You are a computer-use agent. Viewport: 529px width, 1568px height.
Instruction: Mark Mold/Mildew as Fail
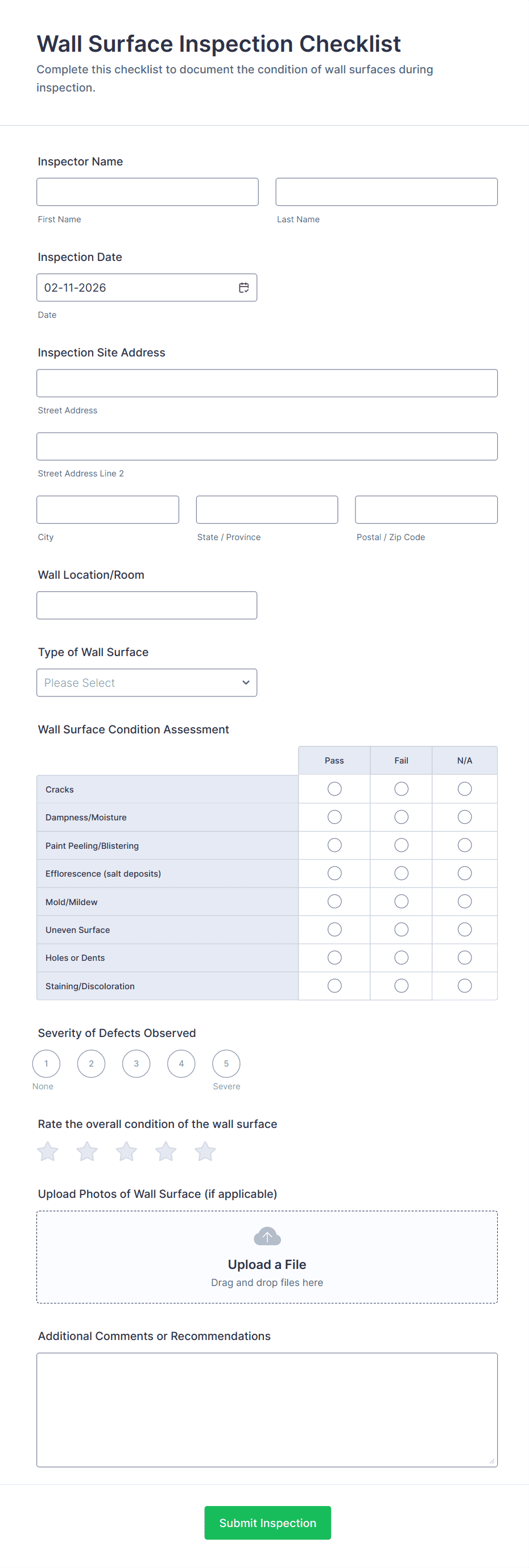[401, 902]
